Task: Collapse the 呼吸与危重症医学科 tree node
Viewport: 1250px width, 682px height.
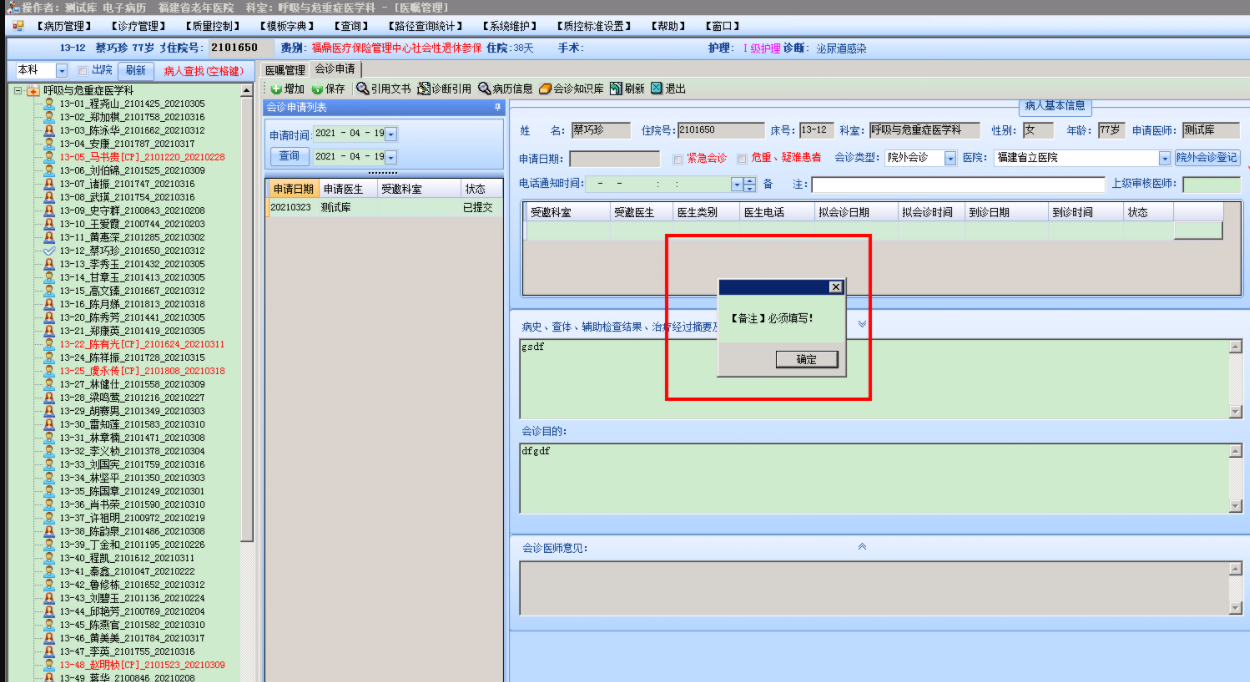Action: 18,91
